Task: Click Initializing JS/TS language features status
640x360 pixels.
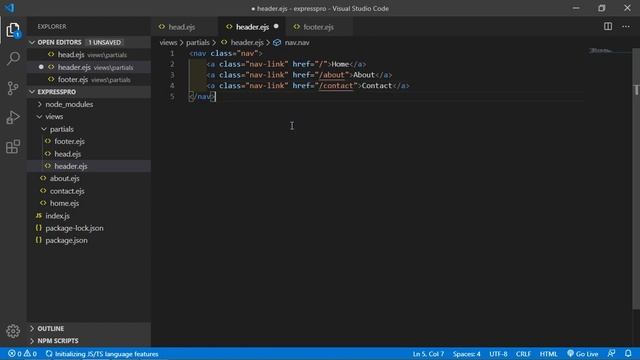Action: click(x=102, y=354)
